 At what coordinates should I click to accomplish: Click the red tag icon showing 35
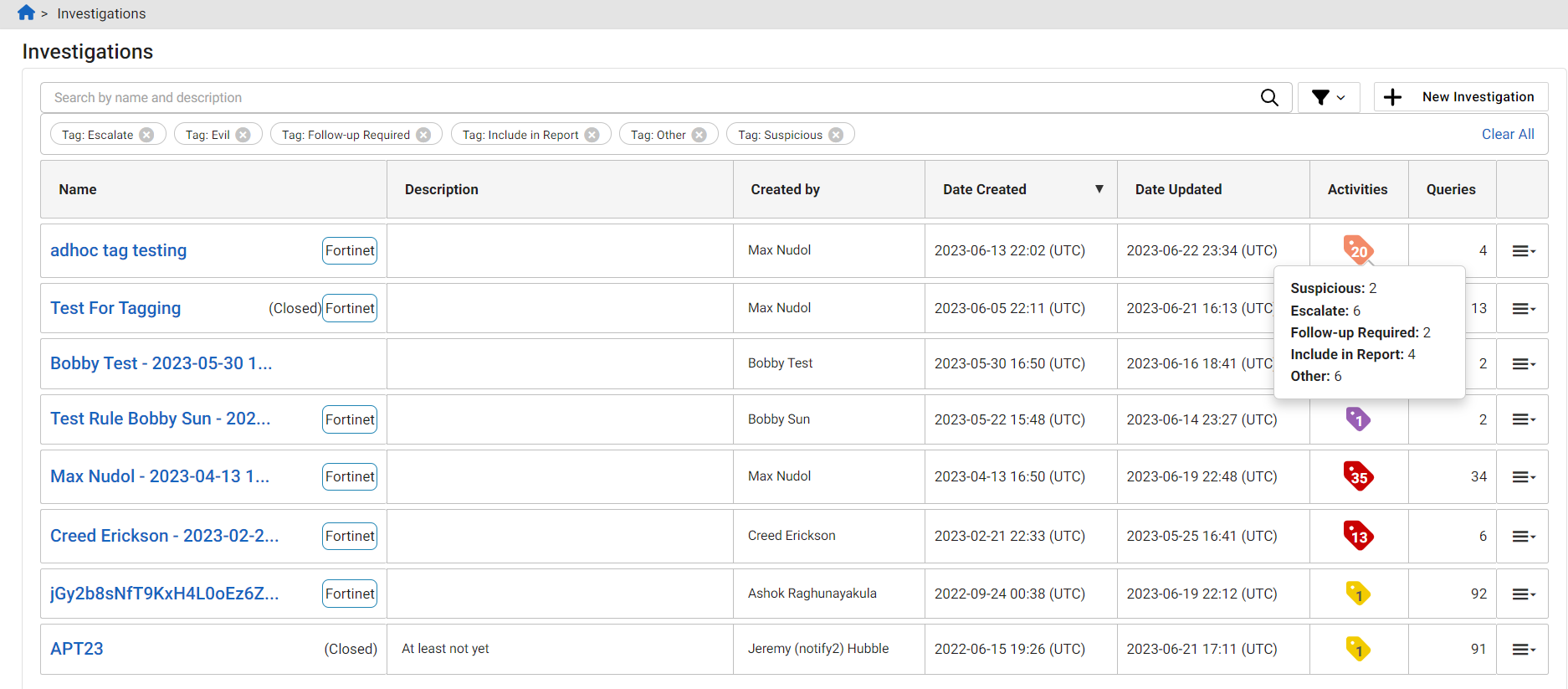coord(1357,476)
